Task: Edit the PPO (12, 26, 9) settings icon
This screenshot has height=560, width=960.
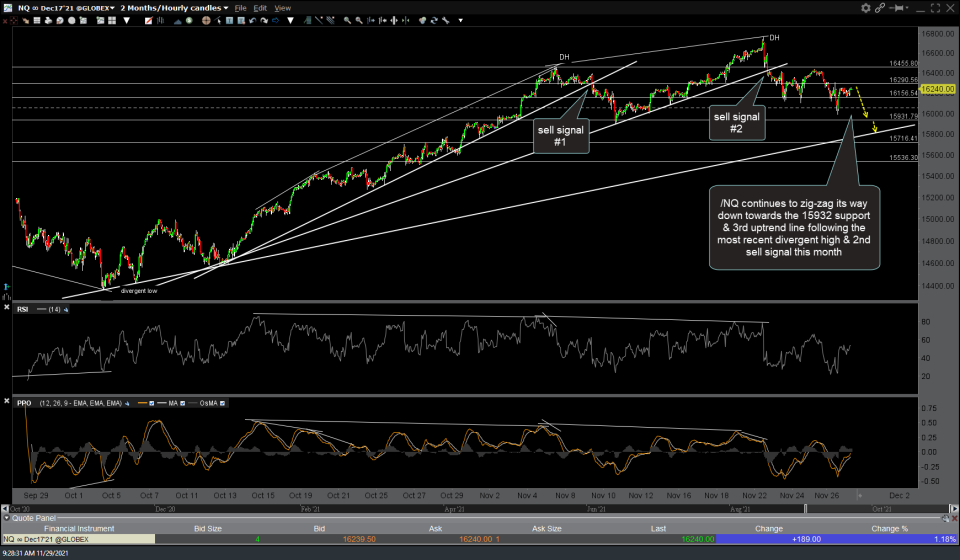Action: click(127, 403)
